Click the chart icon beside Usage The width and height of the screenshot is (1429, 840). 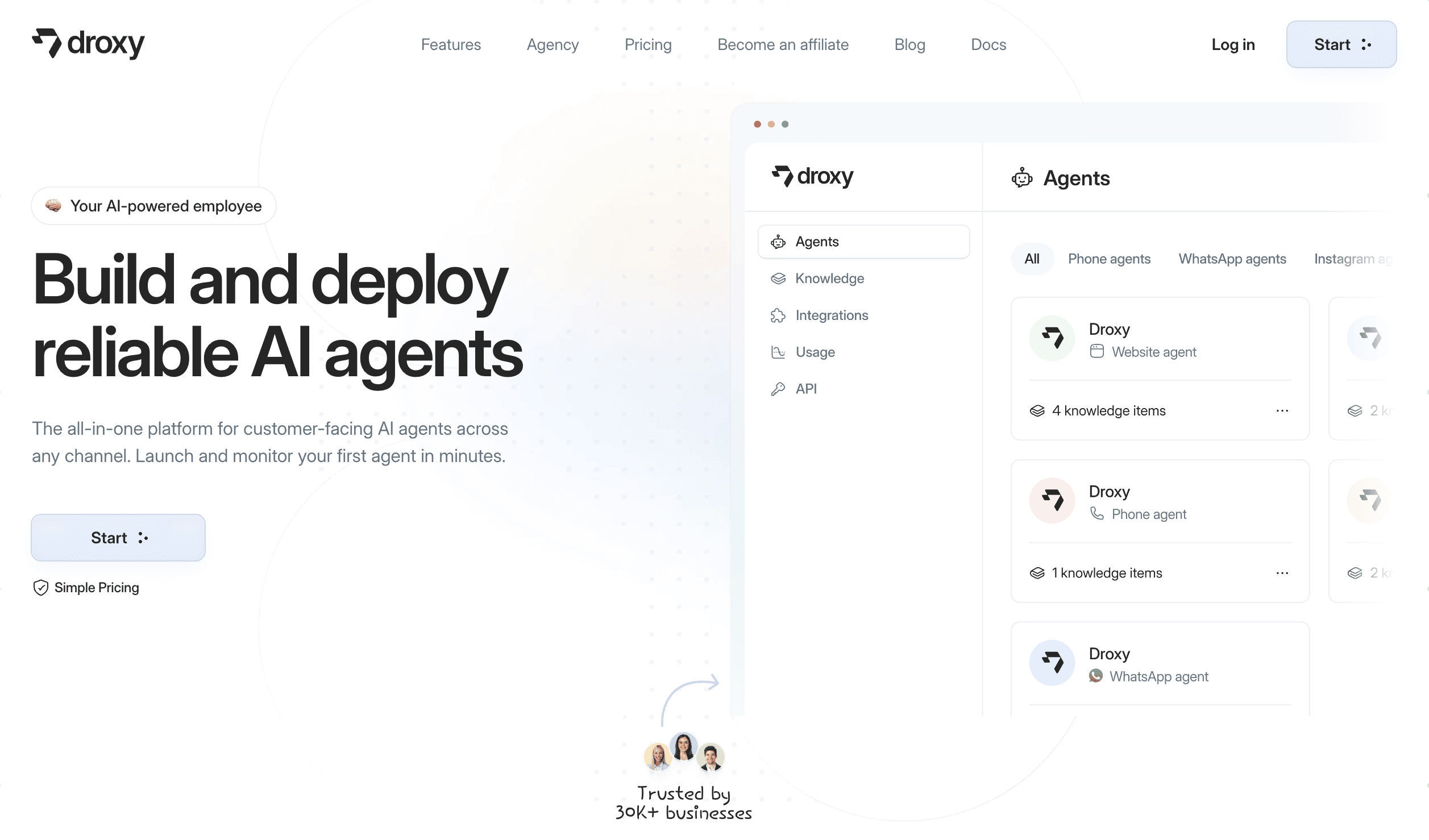[x=778, y=352]
